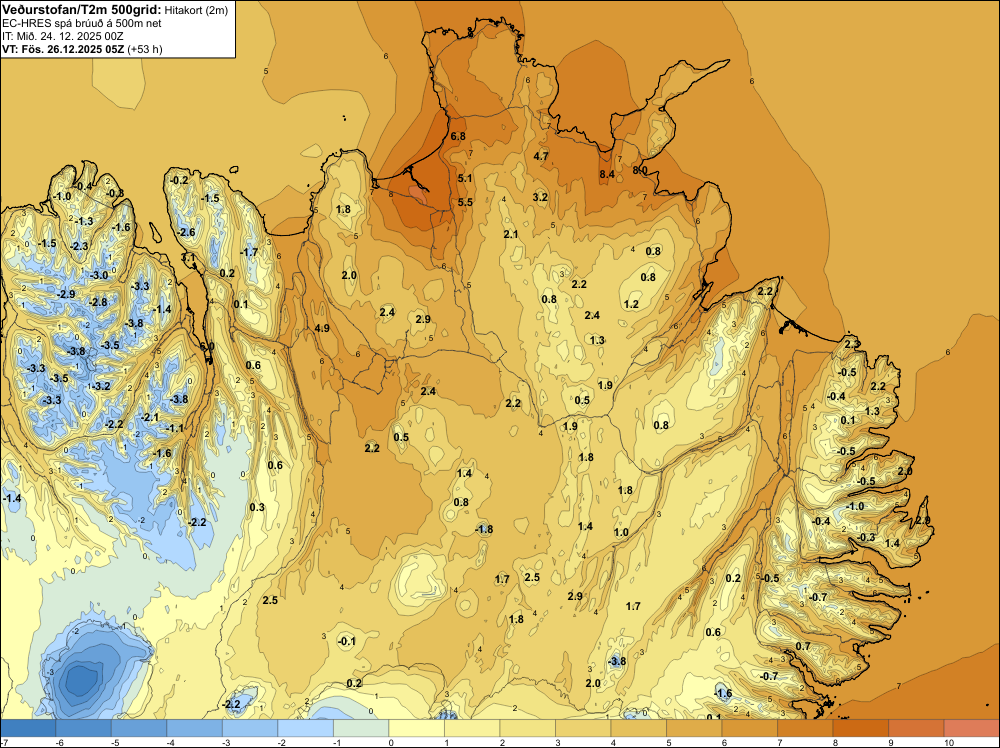Screen dimensions: 1000x748
Task: Click the legend tick label -2
Action: coord(279,743)
